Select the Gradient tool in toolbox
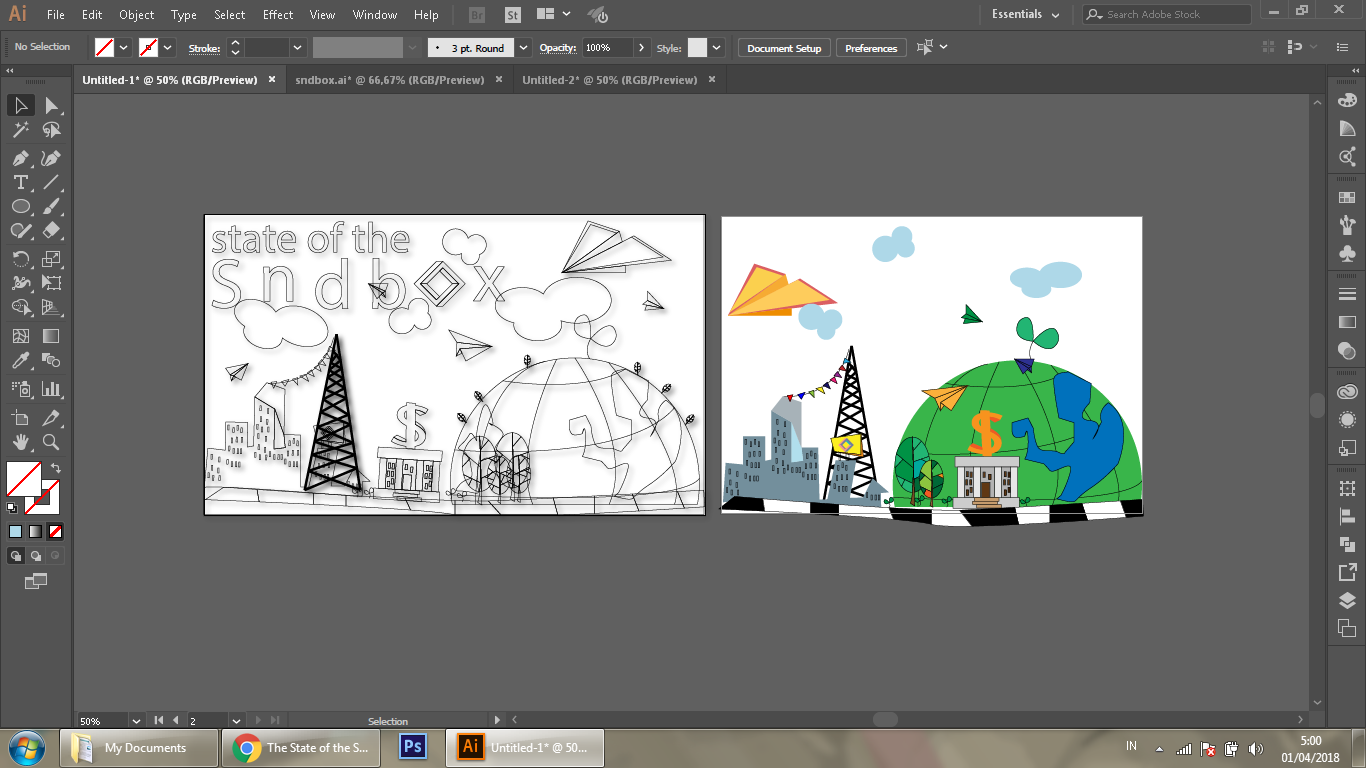Viewport: 1366px width, 768px height. point(51,336)
